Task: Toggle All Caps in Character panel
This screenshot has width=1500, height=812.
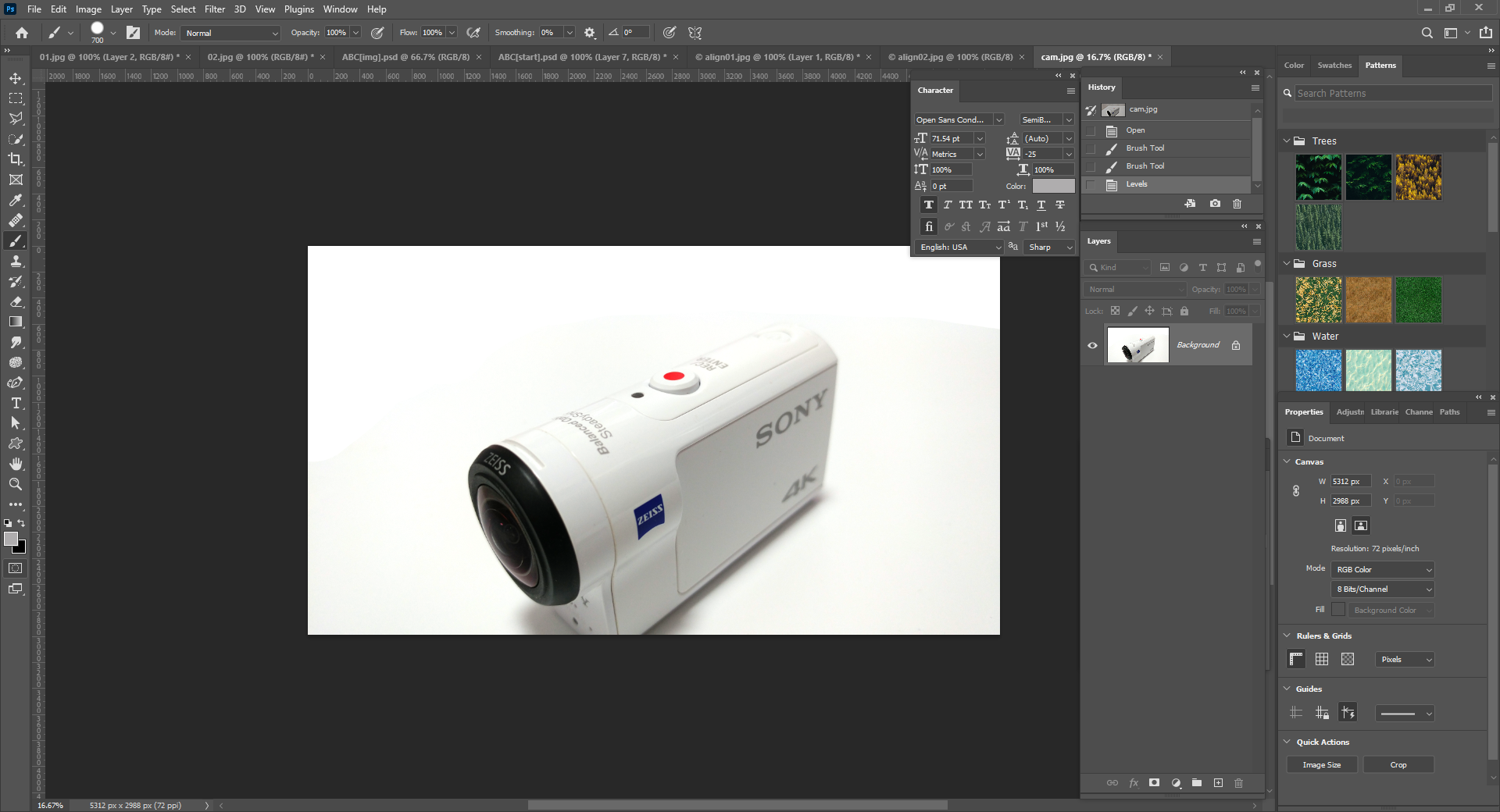Action: click(966, 205)
